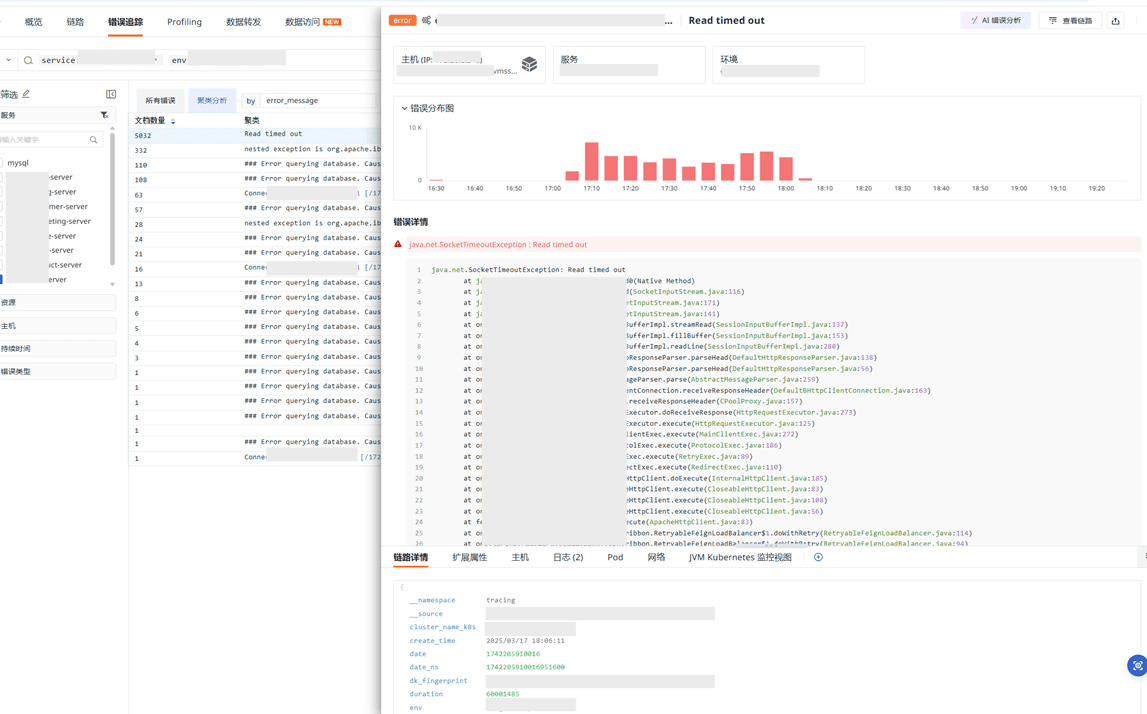The image size is (1147, 714).
Task: Collapse the filter sidebar with the panel icon
Action: (x=111, y=94)
